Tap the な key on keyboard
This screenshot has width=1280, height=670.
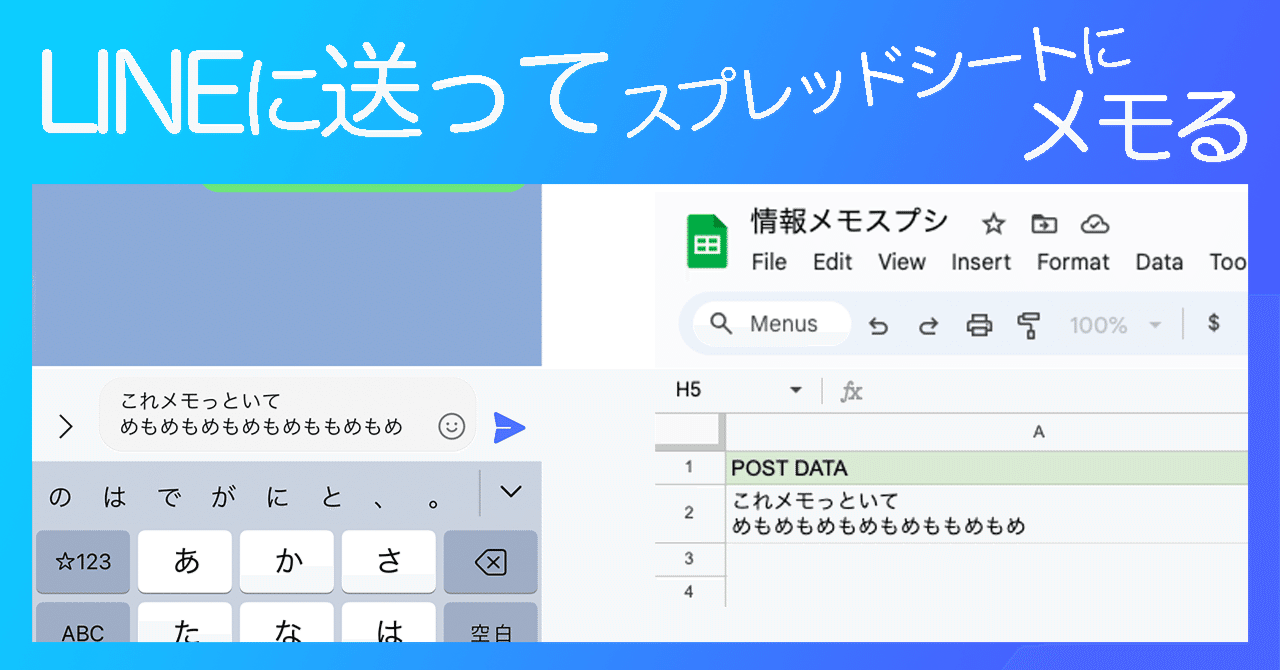(288, 624)
